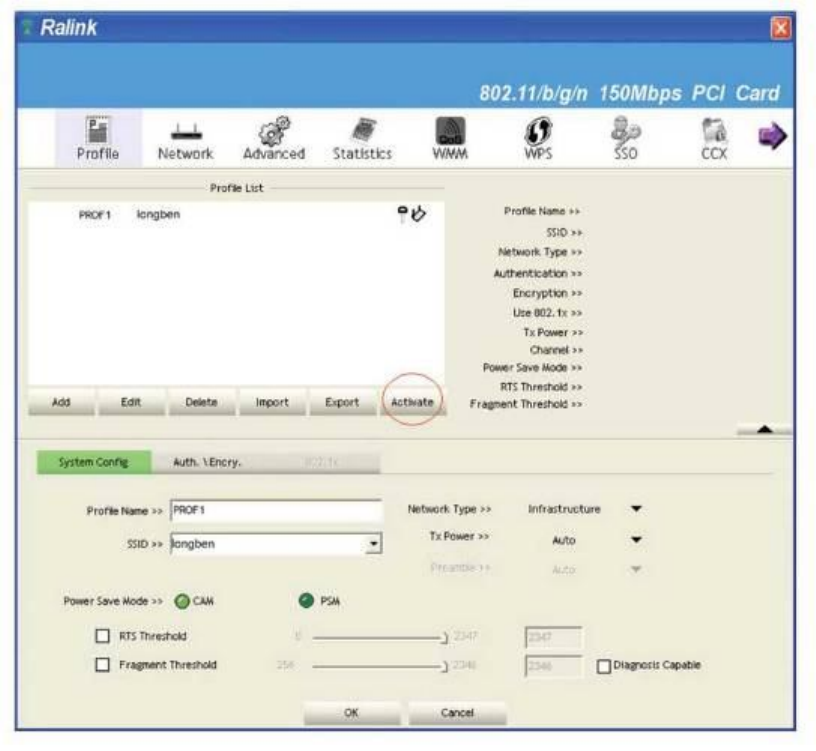Viewport: 816px width, 751px height.
Task: Confirm with the OK button
Action: tap(352, 712)
